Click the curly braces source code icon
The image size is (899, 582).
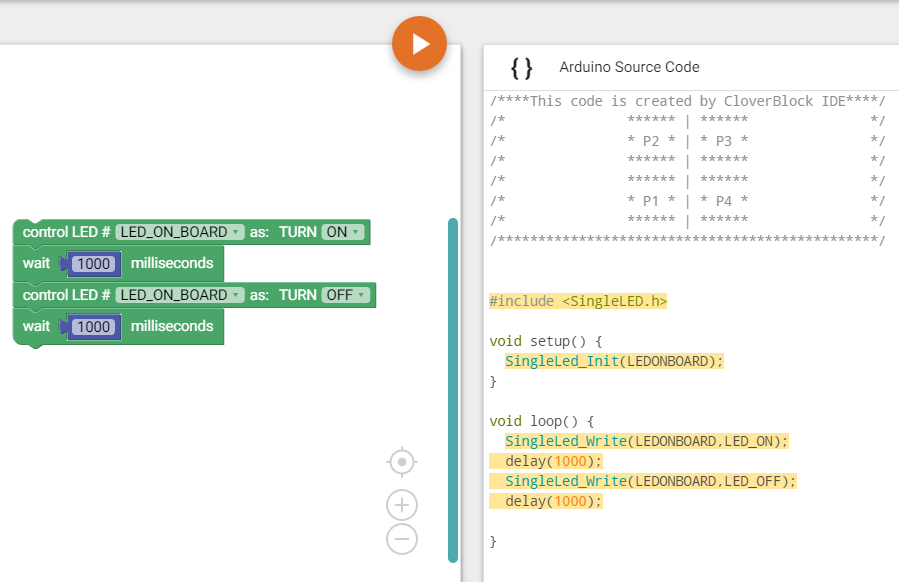(521, 68)
